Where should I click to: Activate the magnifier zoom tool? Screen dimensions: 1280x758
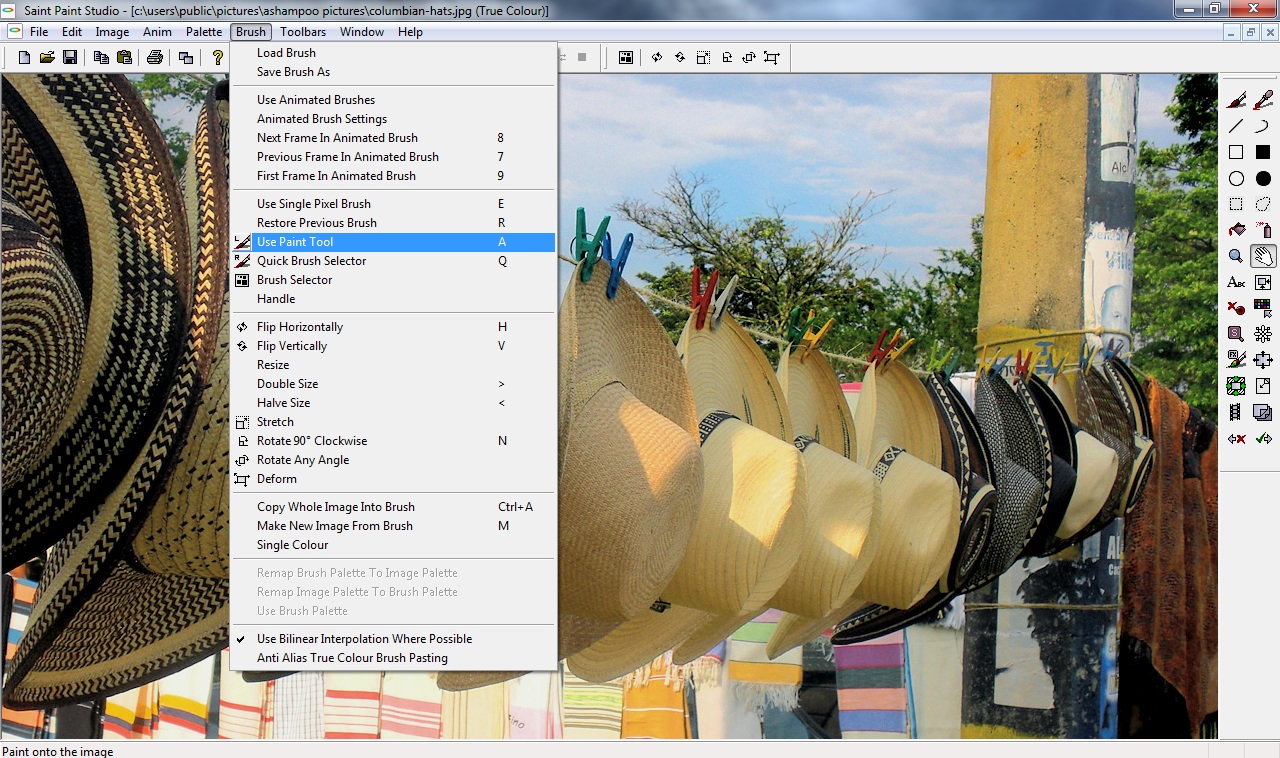(x=1237, y=256)
